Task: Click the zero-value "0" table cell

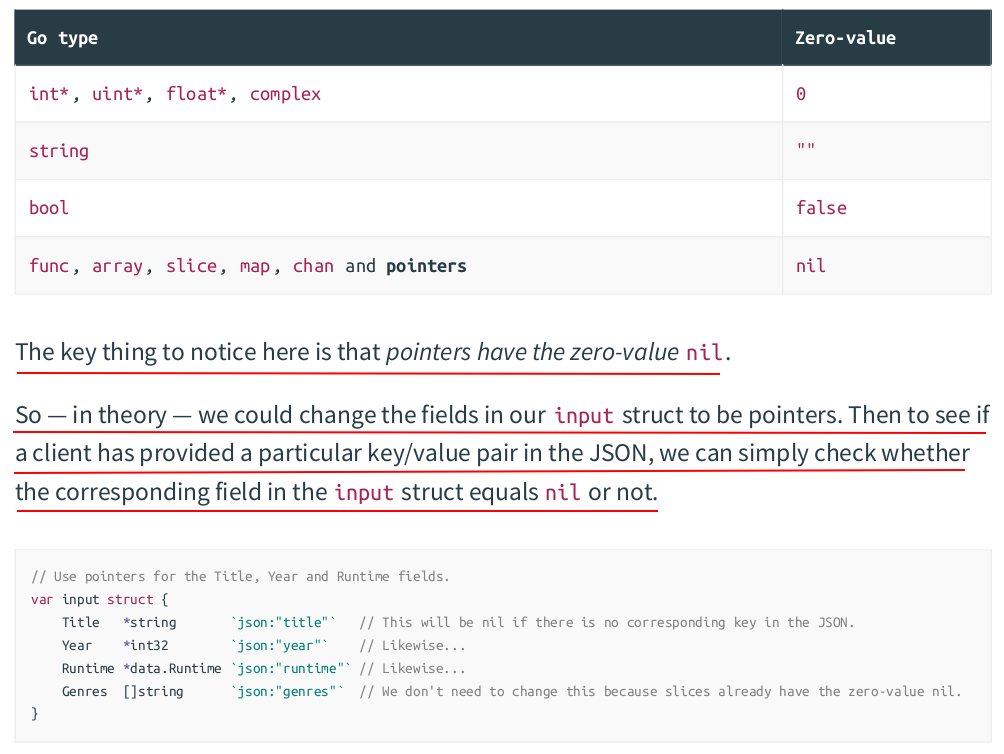Action: tap(801, 94)
